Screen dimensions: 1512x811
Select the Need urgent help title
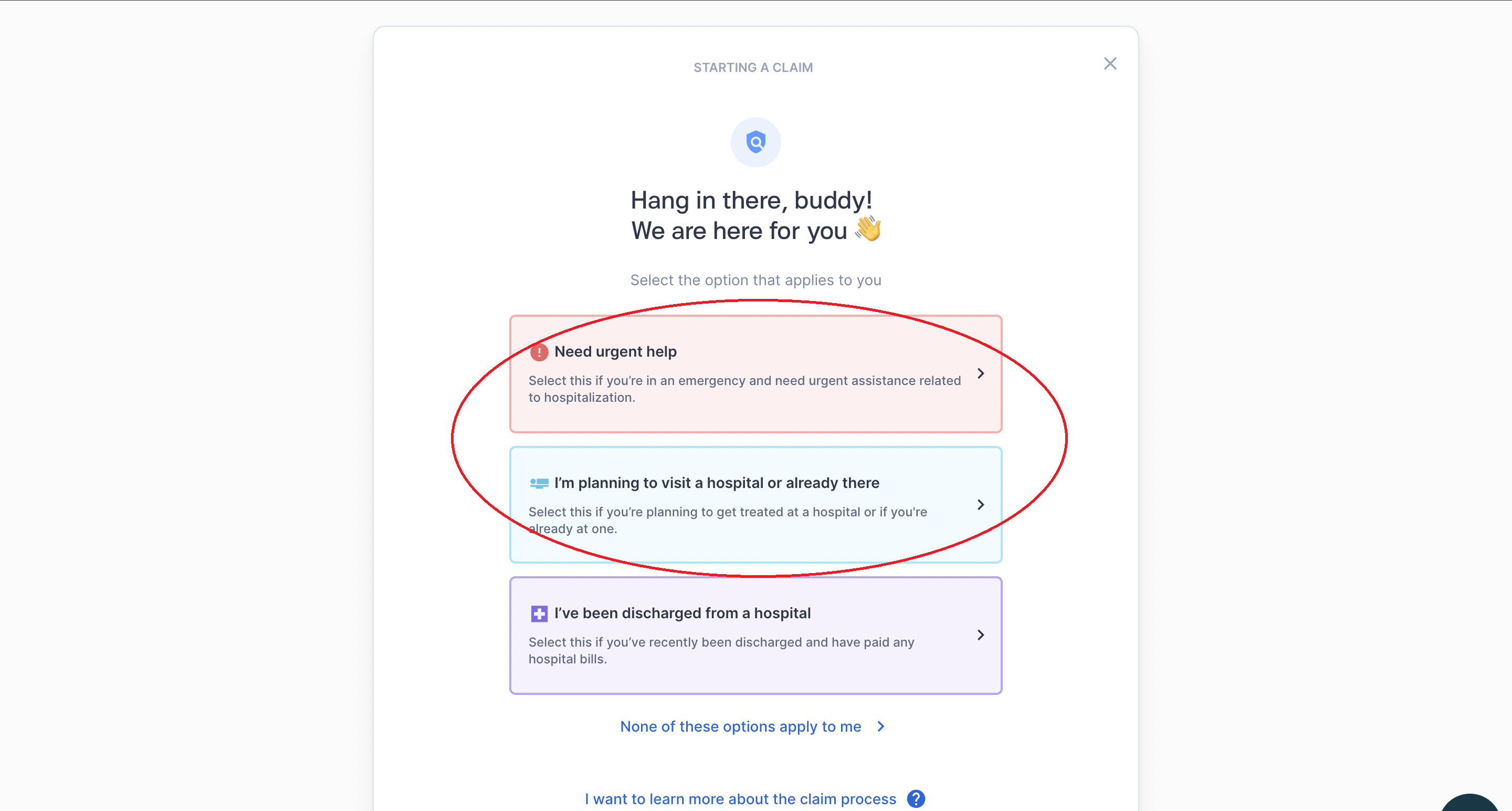click(615, 352)
